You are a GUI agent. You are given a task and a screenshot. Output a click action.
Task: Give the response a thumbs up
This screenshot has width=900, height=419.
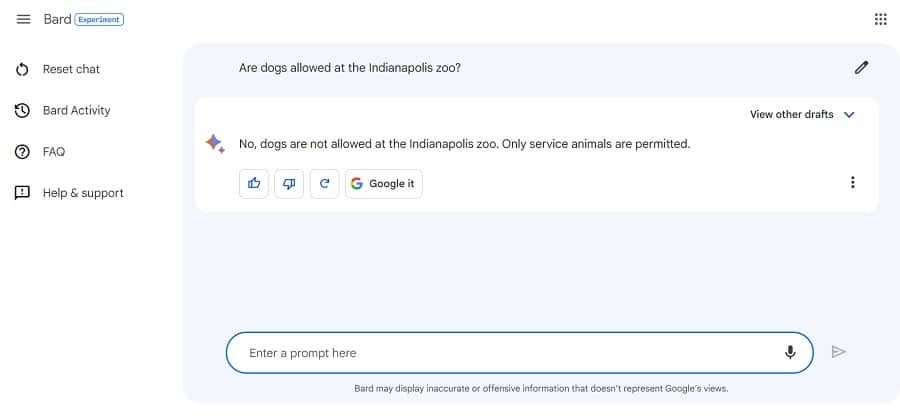254,183
